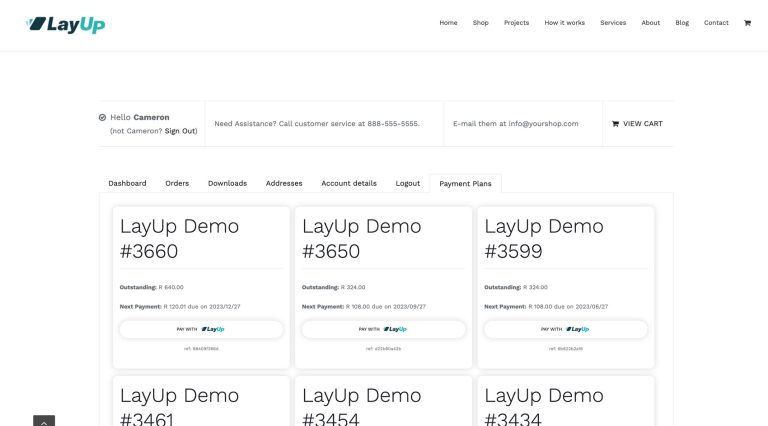
Task: Open the Account details tab
Action: pyautogui.click(x=349, y=183)
